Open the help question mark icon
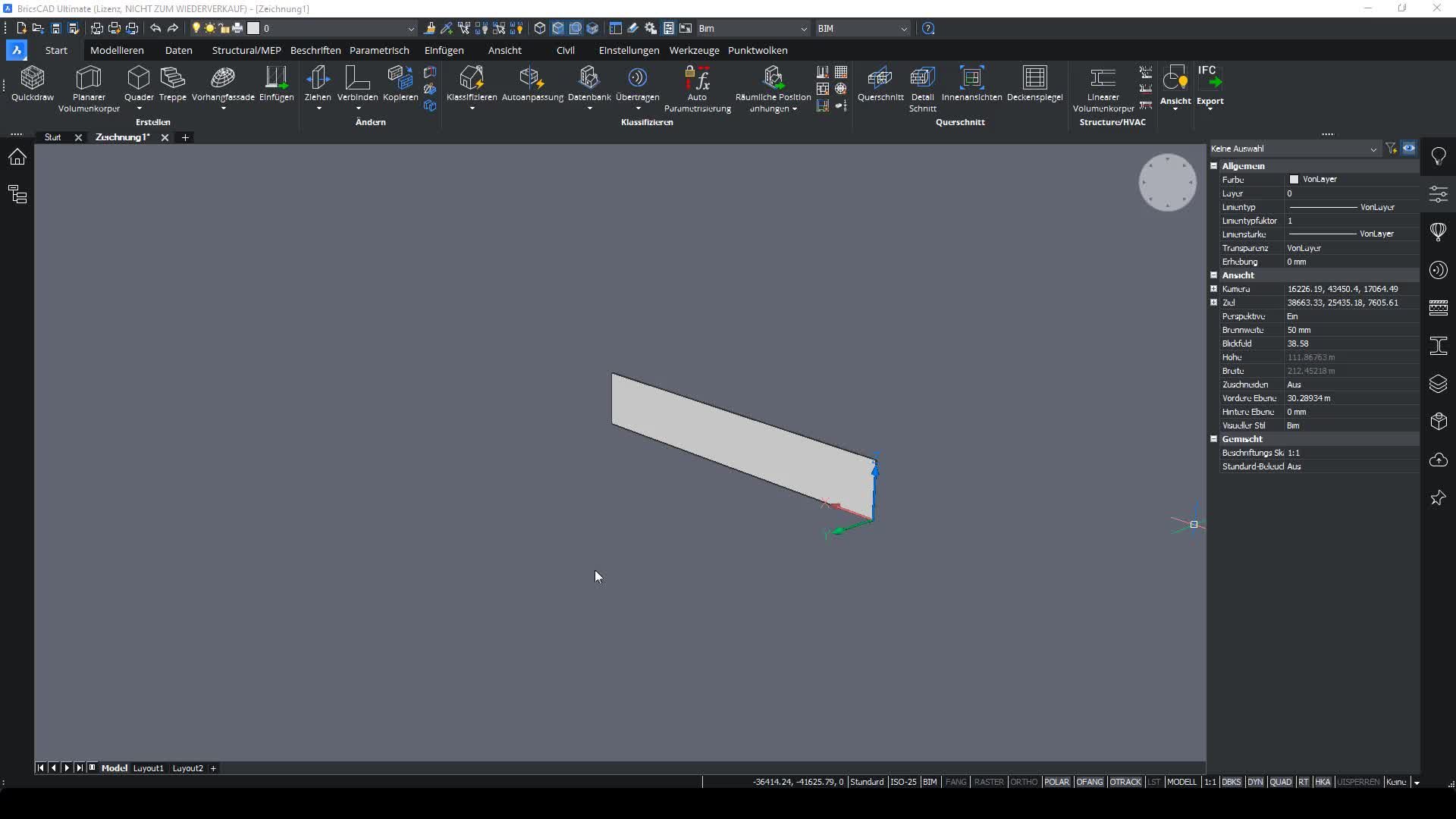 coord(928,28)
